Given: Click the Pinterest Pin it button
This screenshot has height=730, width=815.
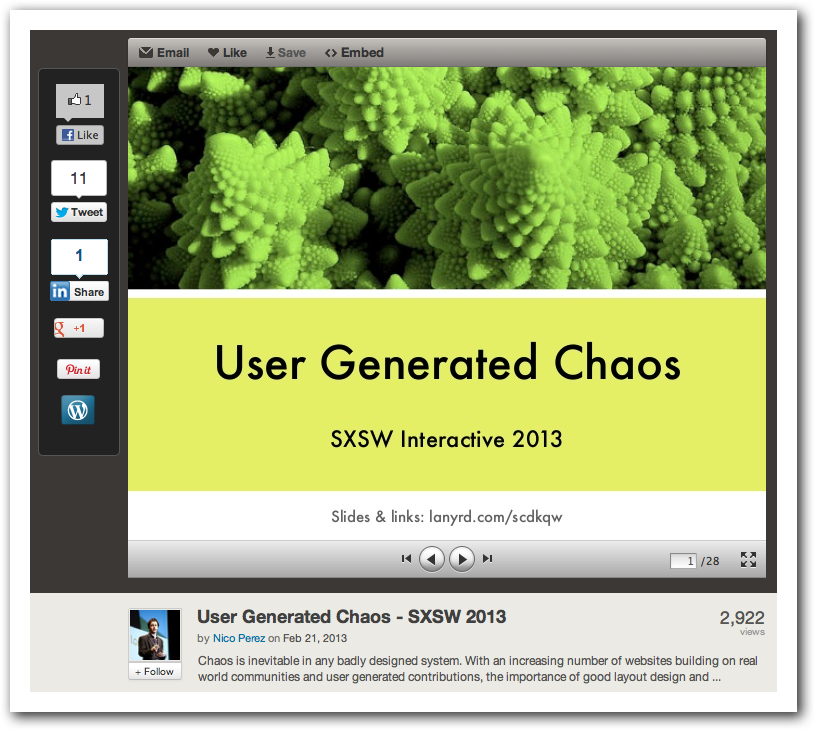Looking at the screenshot, I should [x=78, y=369].
